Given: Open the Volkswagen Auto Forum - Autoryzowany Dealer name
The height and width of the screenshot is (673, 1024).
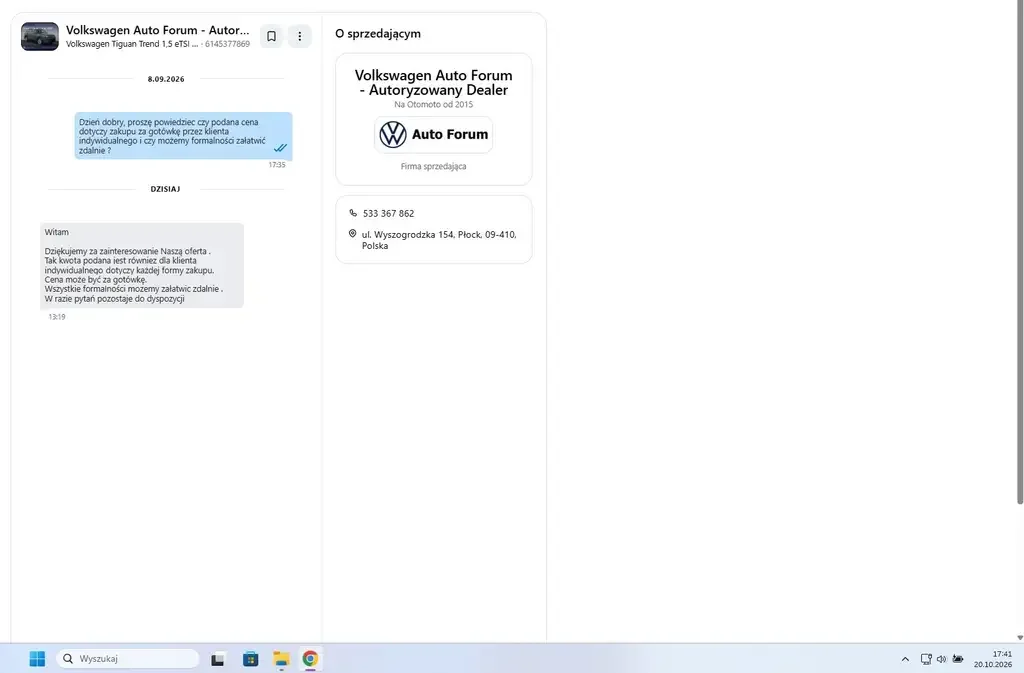Looking at the screenshot, I should tap(434, 83).
